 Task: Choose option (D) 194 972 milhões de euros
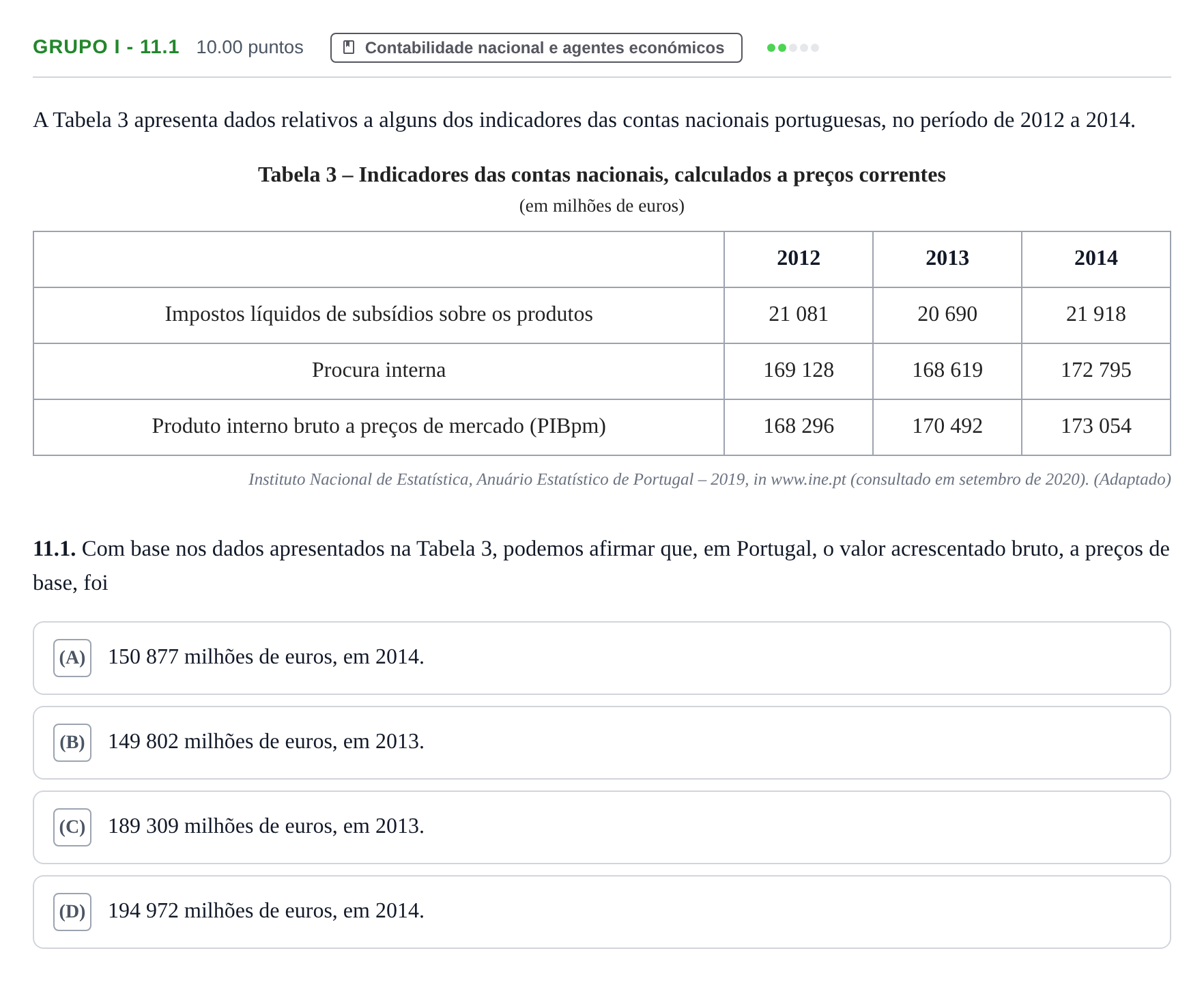click(601, 912)
